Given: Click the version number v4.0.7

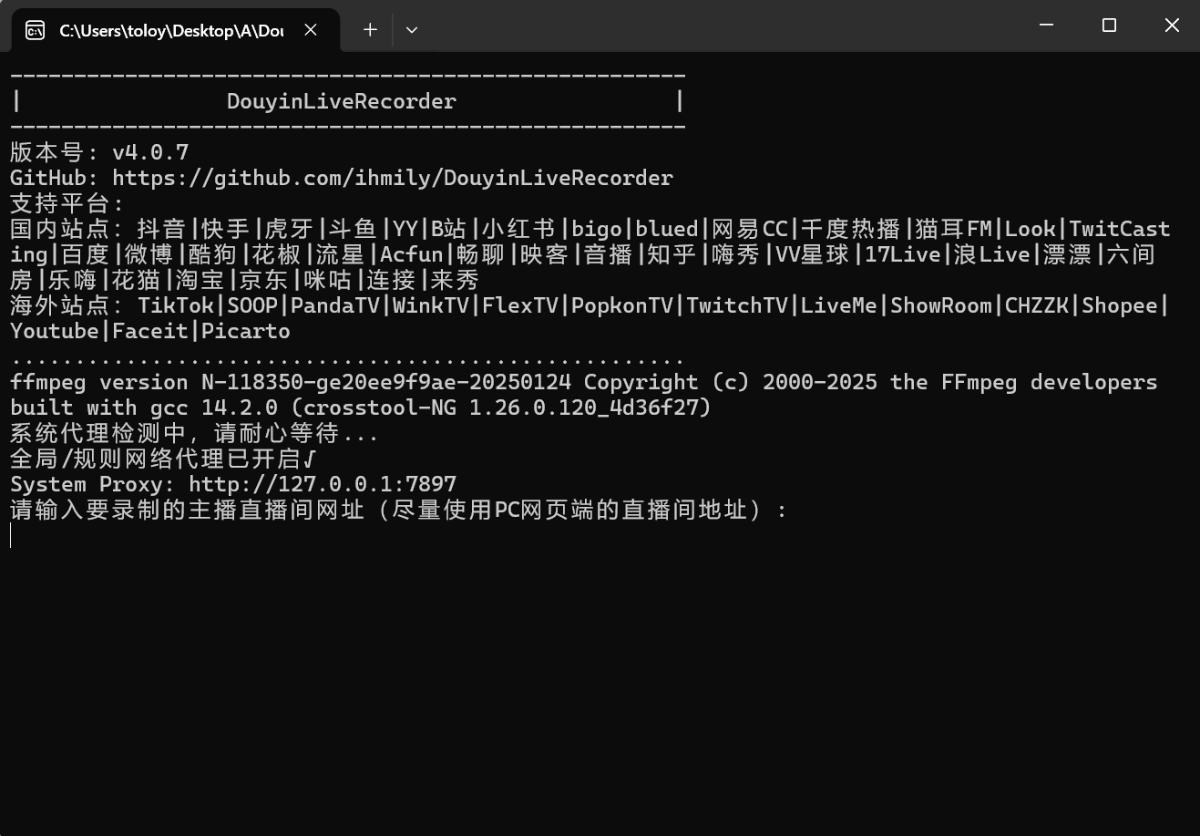Looking at the screenshot, I should point(150,153).
